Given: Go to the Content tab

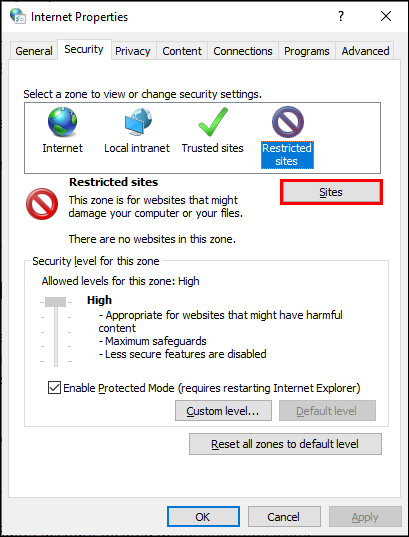Looking at the screenshot, I should (x=182, y=51).
